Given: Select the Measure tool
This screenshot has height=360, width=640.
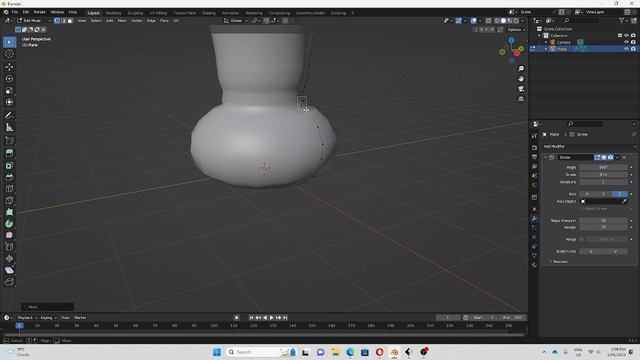Looking at the screenshot, I should (9, 127).
